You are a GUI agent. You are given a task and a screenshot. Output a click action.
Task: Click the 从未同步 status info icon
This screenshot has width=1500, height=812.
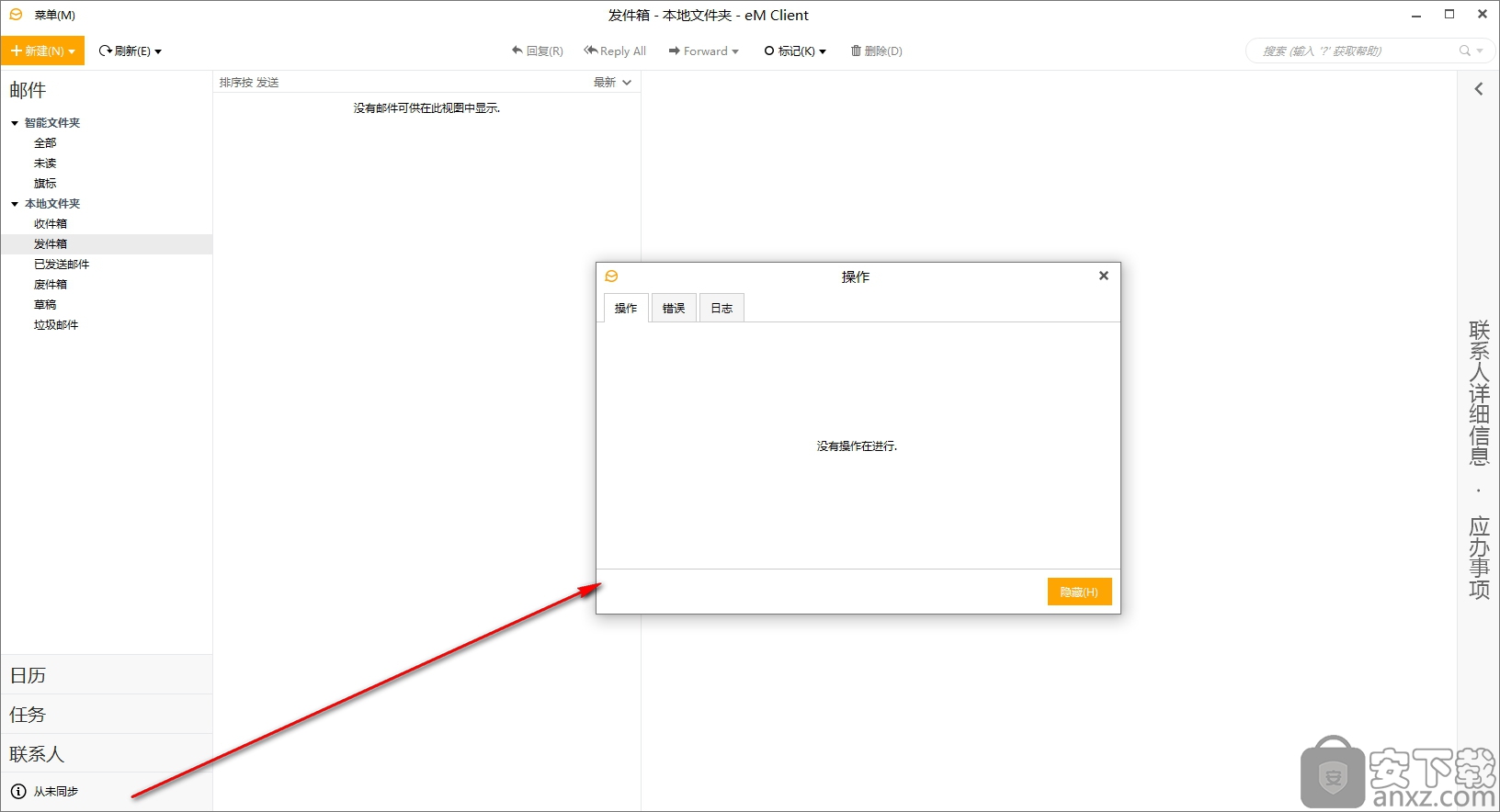pyautogui.click(x=18, y=791)
